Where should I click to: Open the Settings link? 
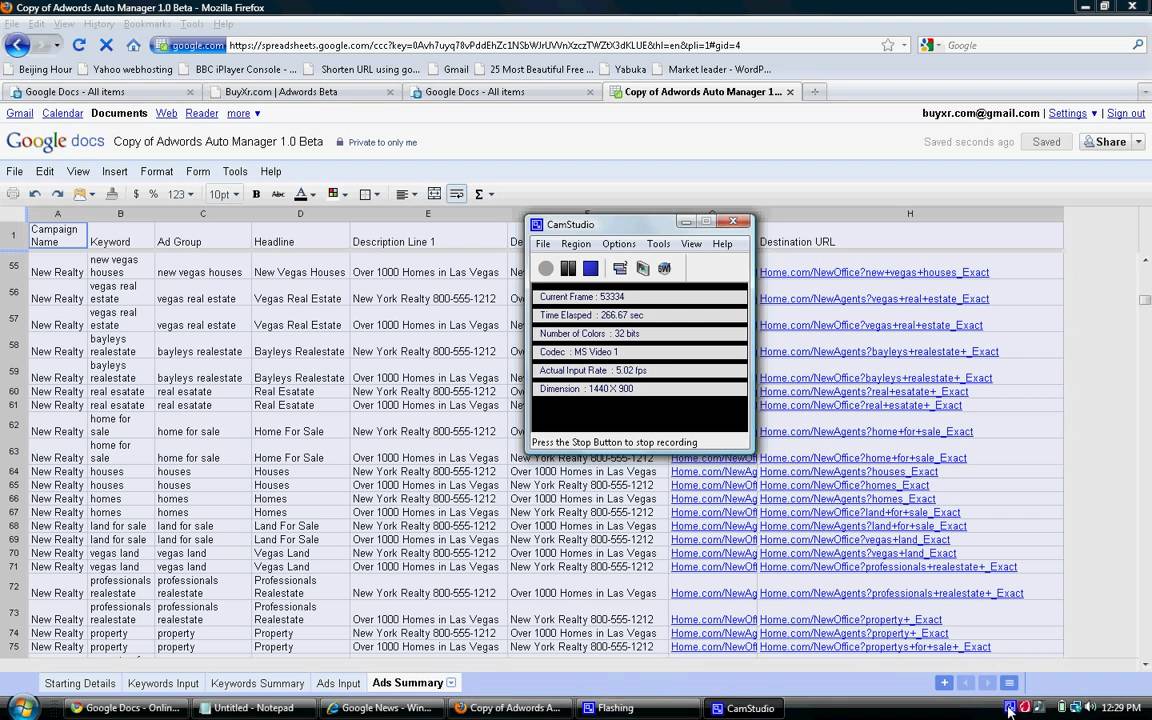[1067, 113]
